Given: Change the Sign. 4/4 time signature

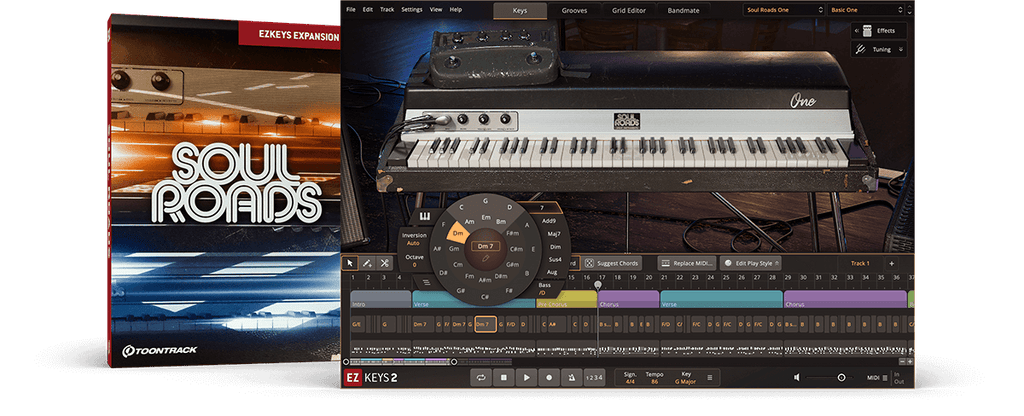Looking at the screenshot, I should (x=630, y=377).
